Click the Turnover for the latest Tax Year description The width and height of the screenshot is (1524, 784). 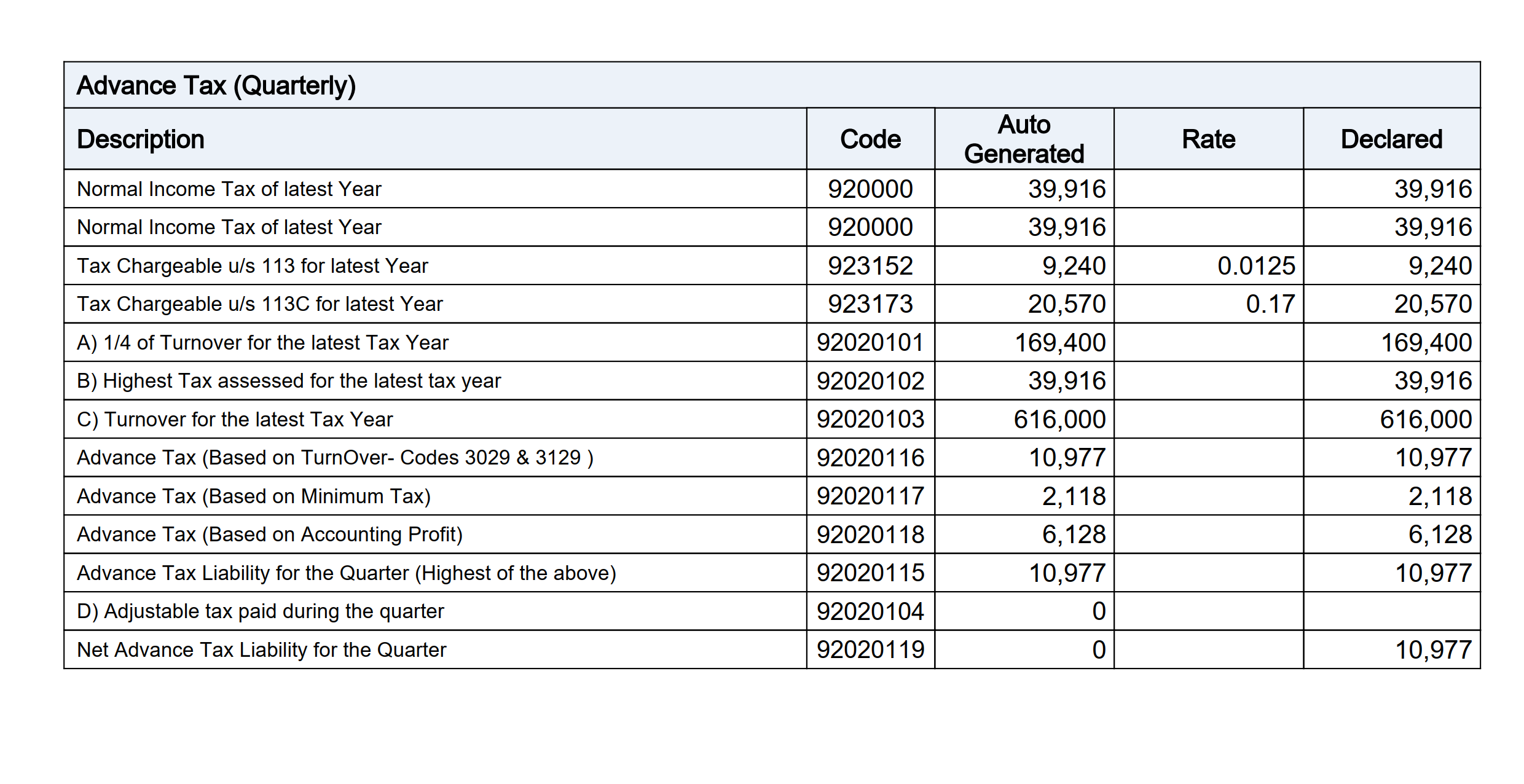pos(235,420)
